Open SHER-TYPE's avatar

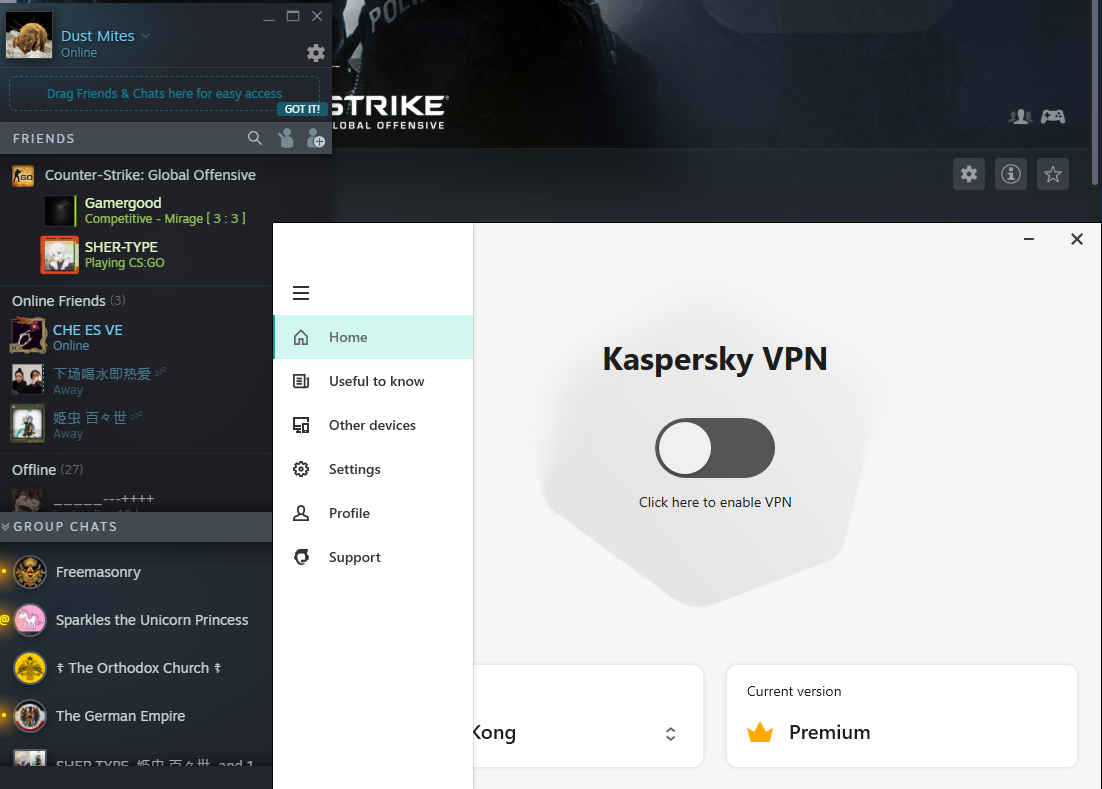tap(59, 254)
